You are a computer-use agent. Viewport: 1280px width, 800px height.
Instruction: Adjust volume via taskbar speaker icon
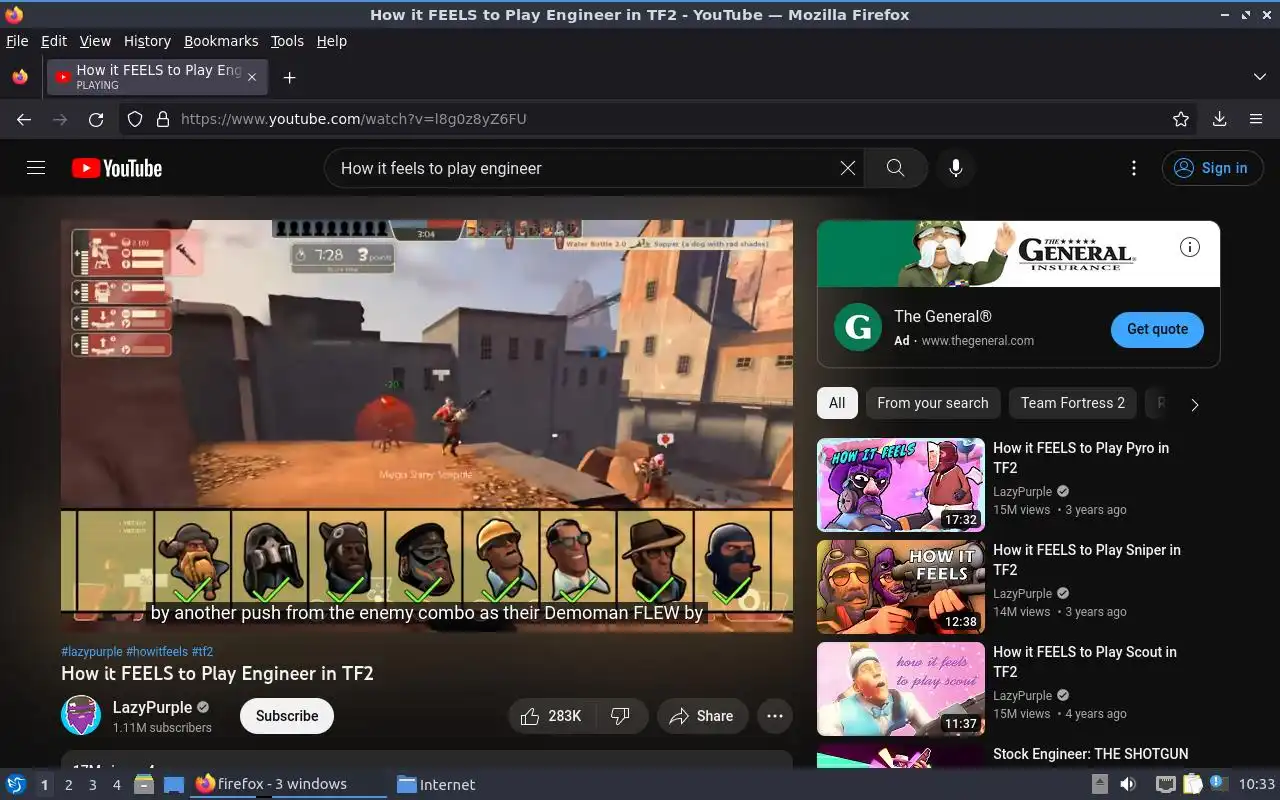click(1127, 784)
